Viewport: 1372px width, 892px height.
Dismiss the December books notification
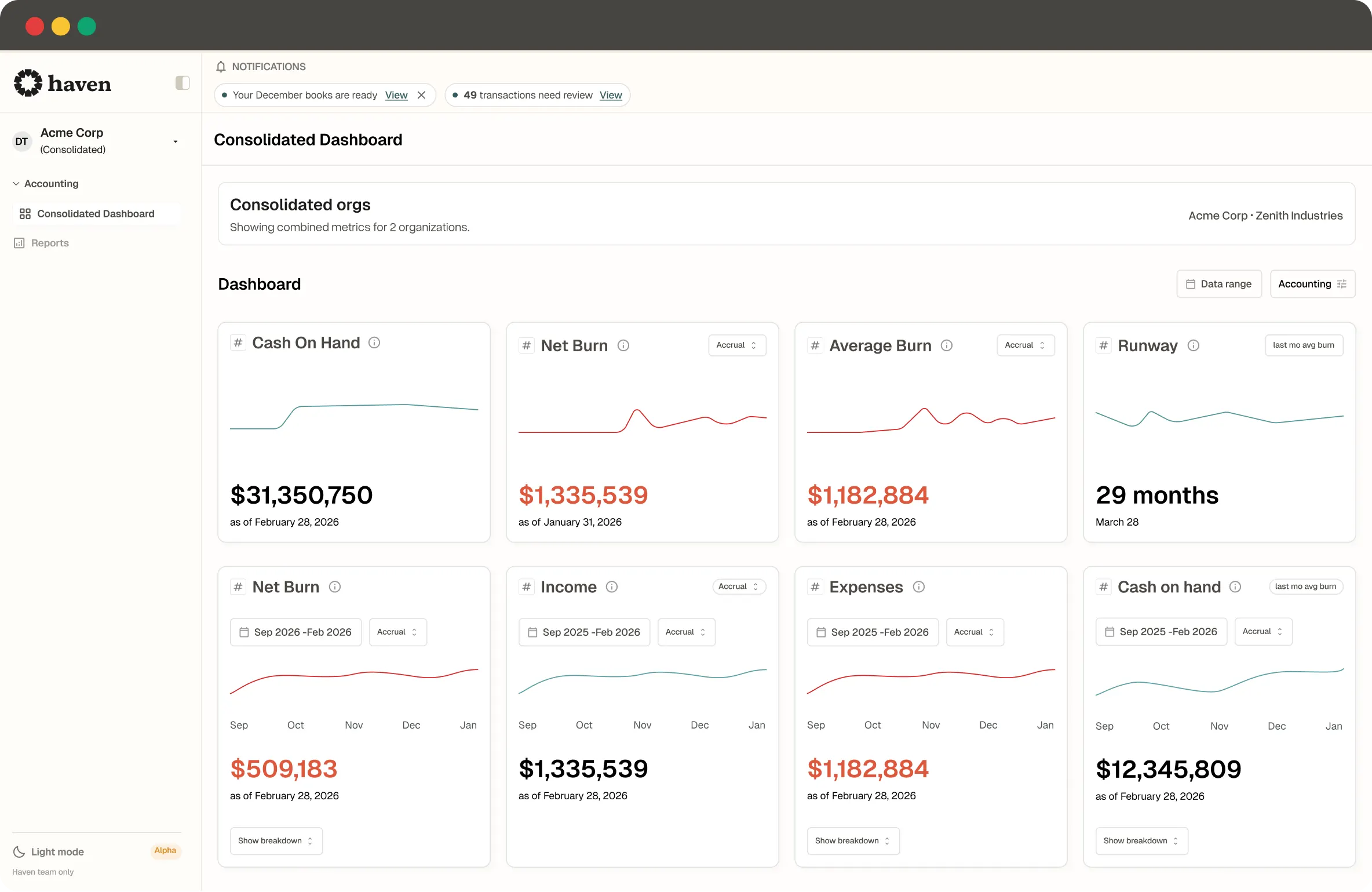tap(422, 95)
